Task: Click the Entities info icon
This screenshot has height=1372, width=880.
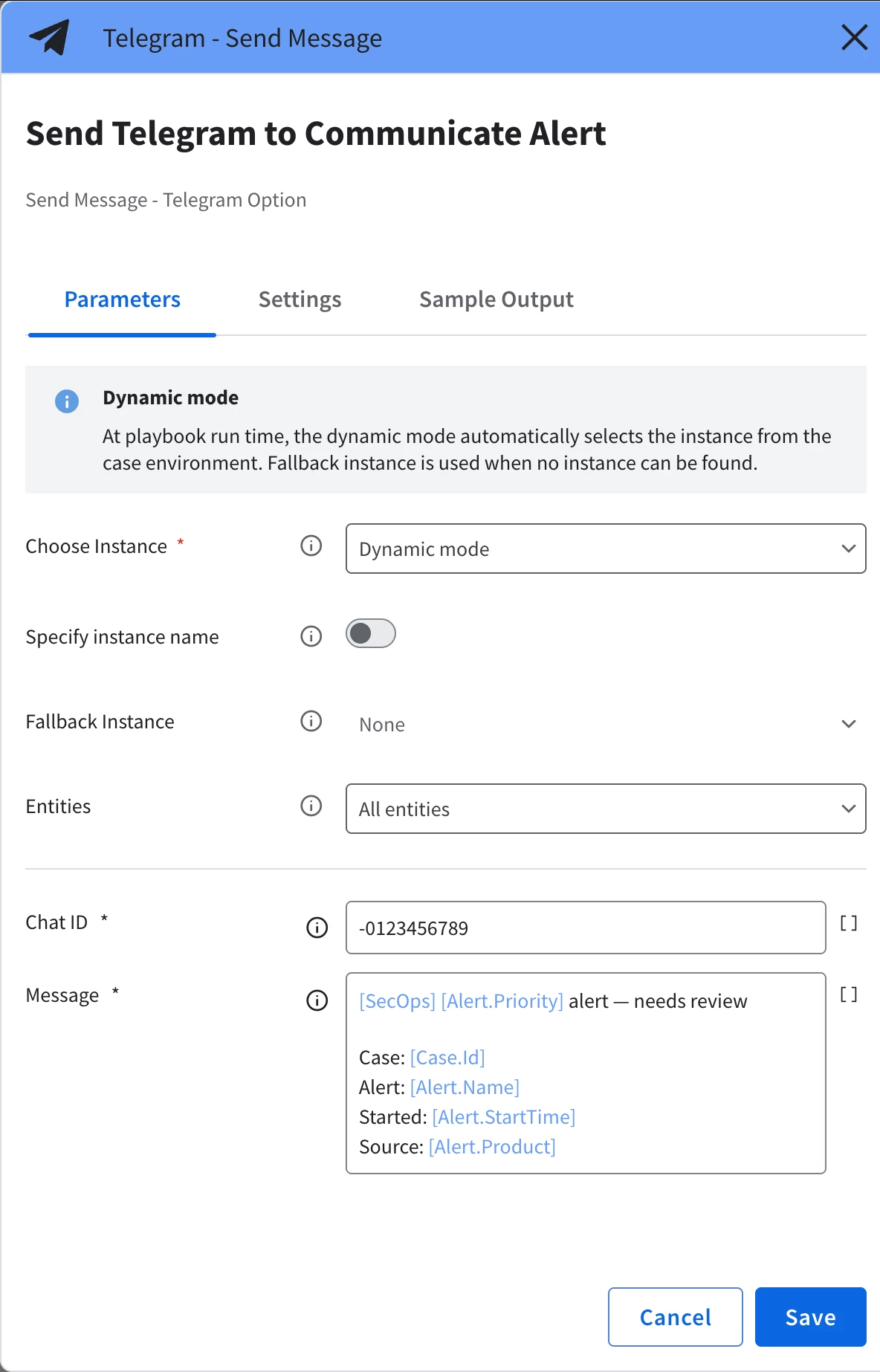Action: pyautogui.click(x=311, y=806)
